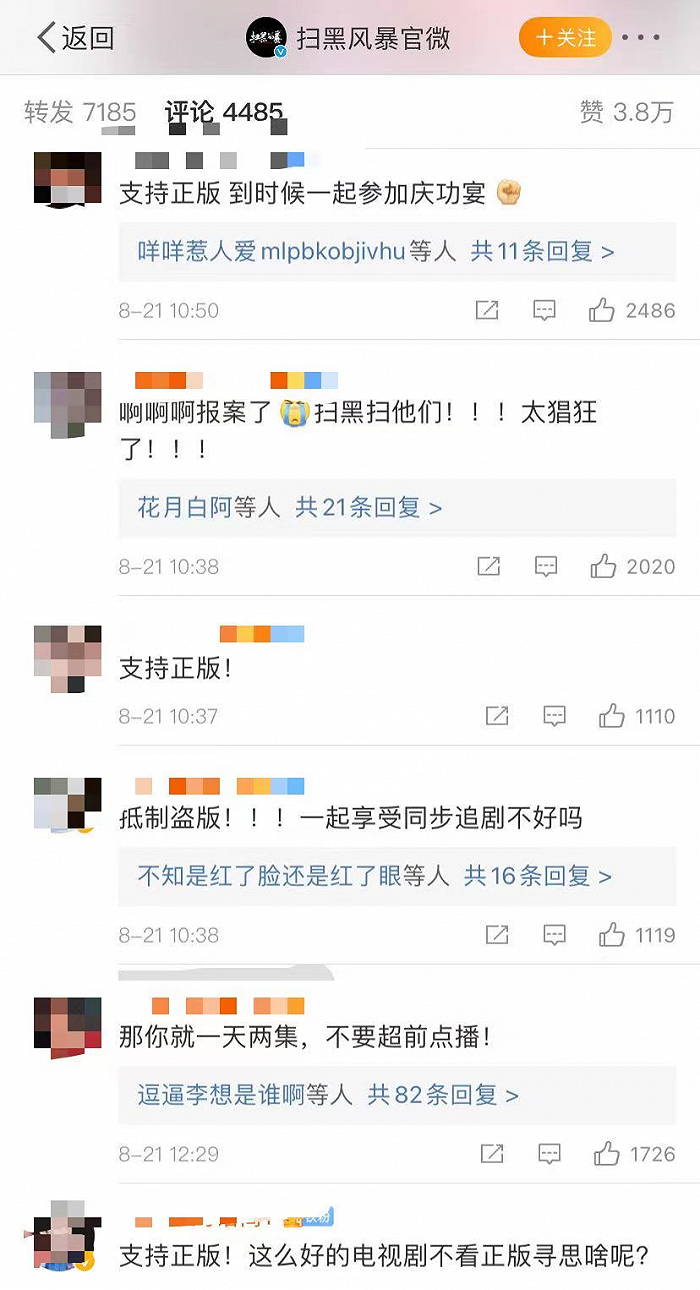Open commenter 咩咩惹人爱mlpbkobjivhu link
The height and width of the screenshot is (1290, 700).
(271, 251)
